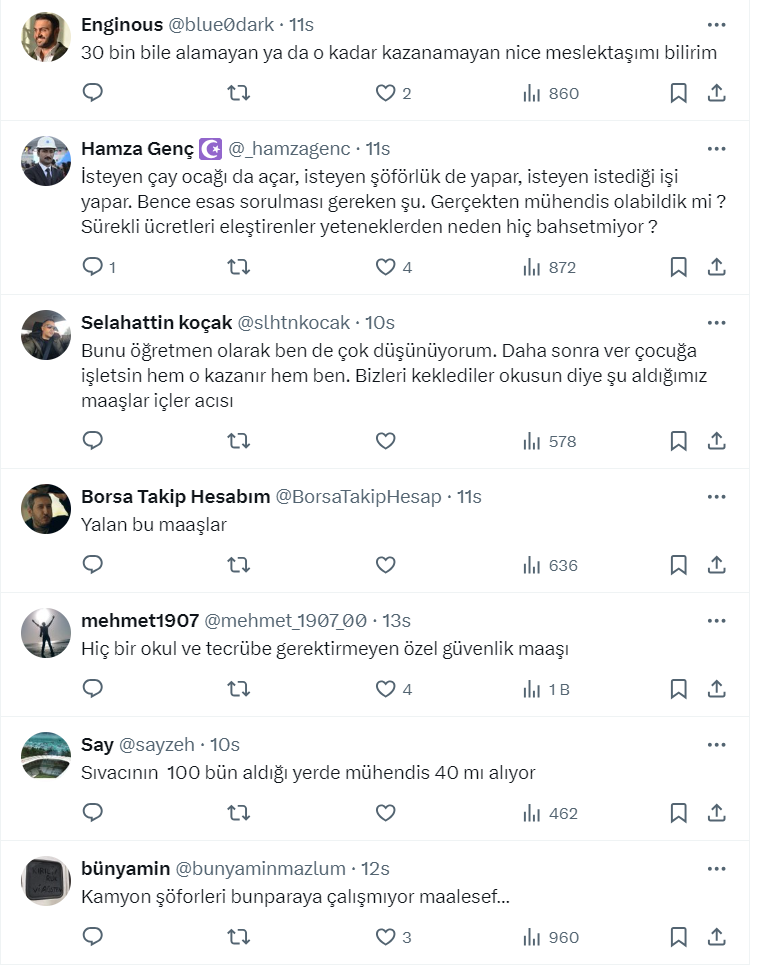The width and height of the screenshot is (758, 965).
Task: Visit @BorsaTakipHesap's profile handle link
Action: tap(358, 497)
